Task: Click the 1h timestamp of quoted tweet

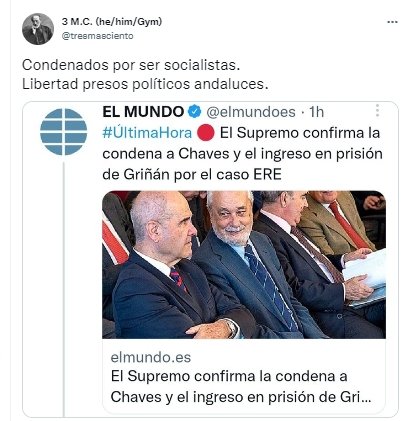Action: [x=316, y=112]
